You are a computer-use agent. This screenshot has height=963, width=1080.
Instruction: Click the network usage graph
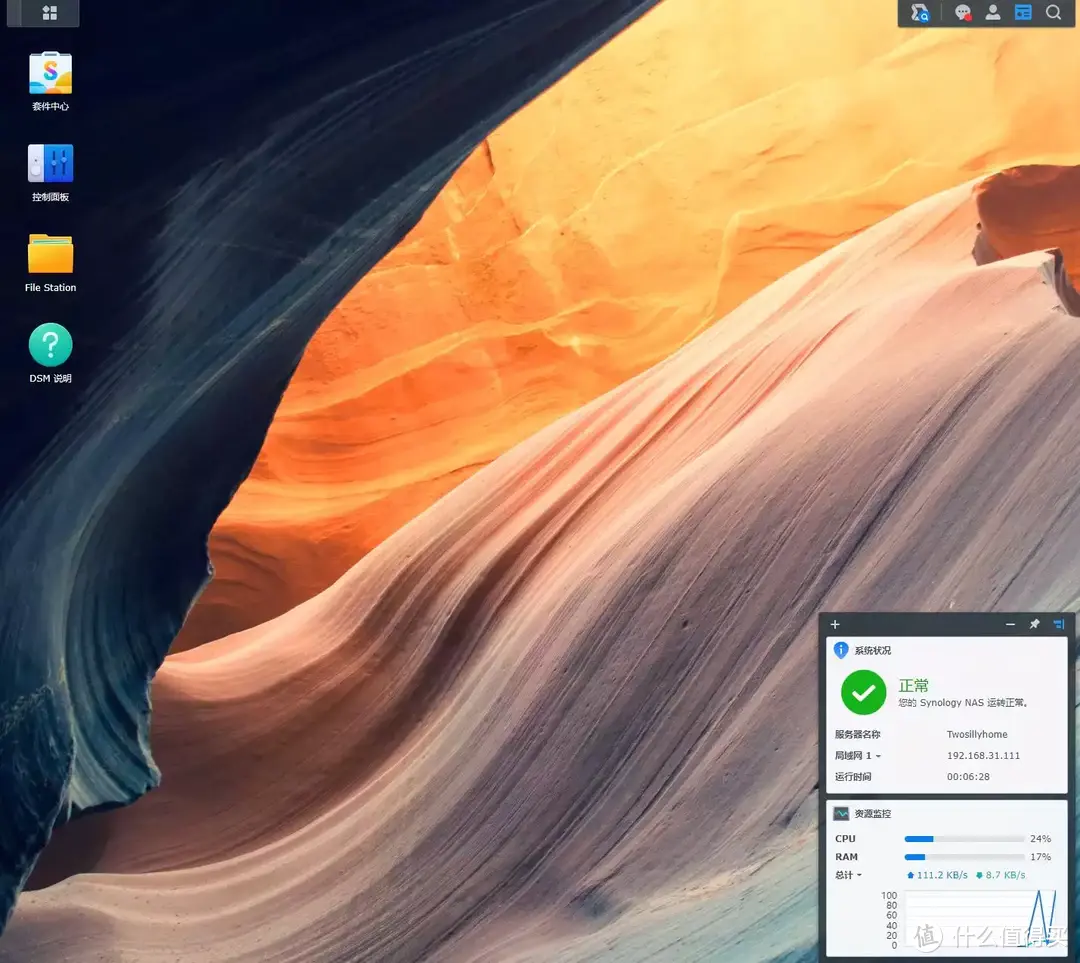tap(980, 919)
